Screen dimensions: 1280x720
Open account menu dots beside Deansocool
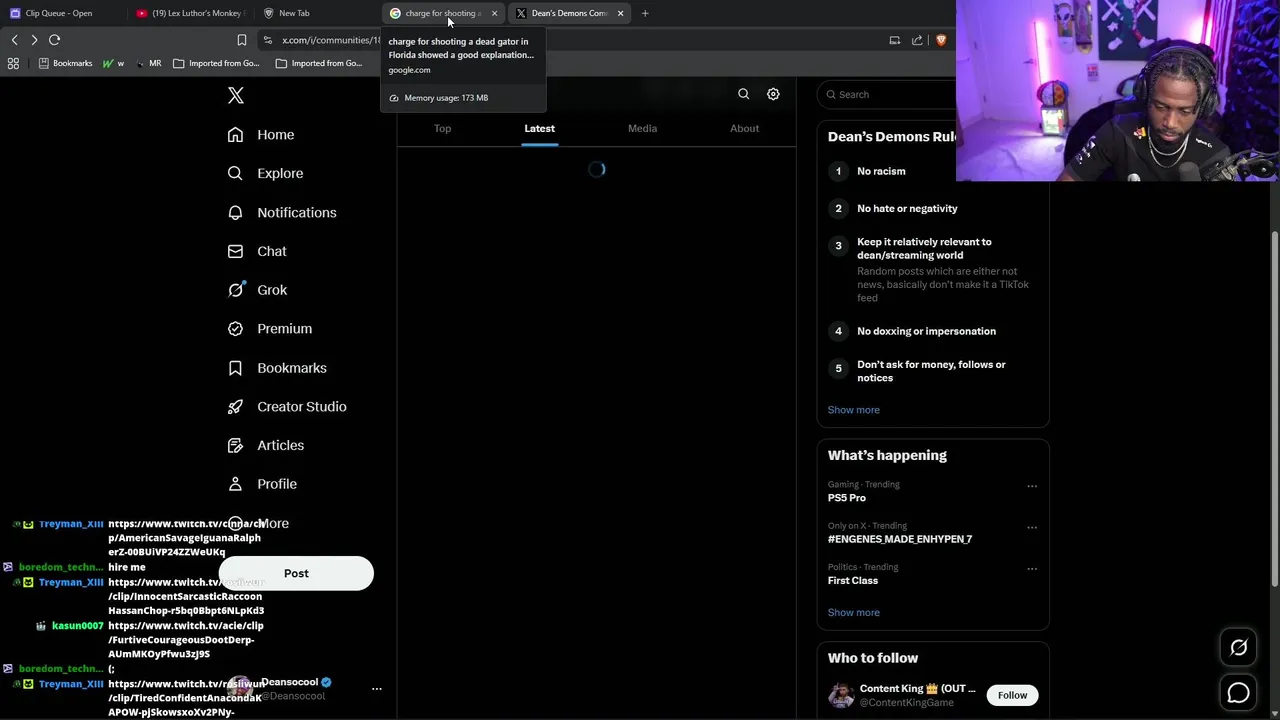(377, 689)
